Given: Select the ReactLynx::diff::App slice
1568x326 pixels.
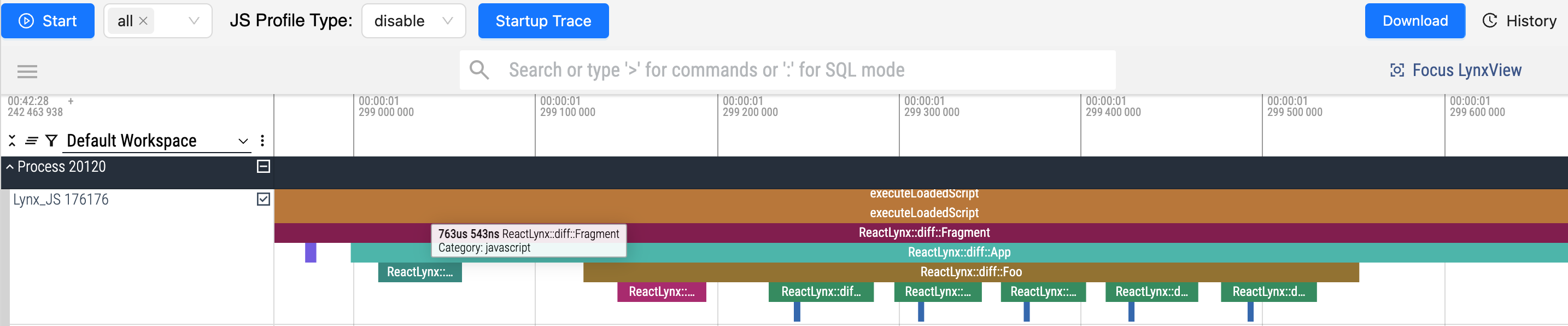Looking at the screenshot, I should (959, 252).
